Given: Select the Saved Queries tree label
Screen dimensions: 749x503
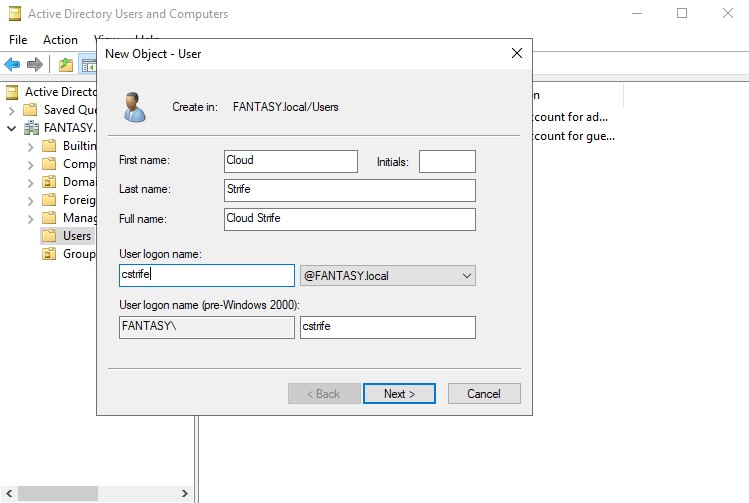Looking at the screenshot, I should pos(70,110).
